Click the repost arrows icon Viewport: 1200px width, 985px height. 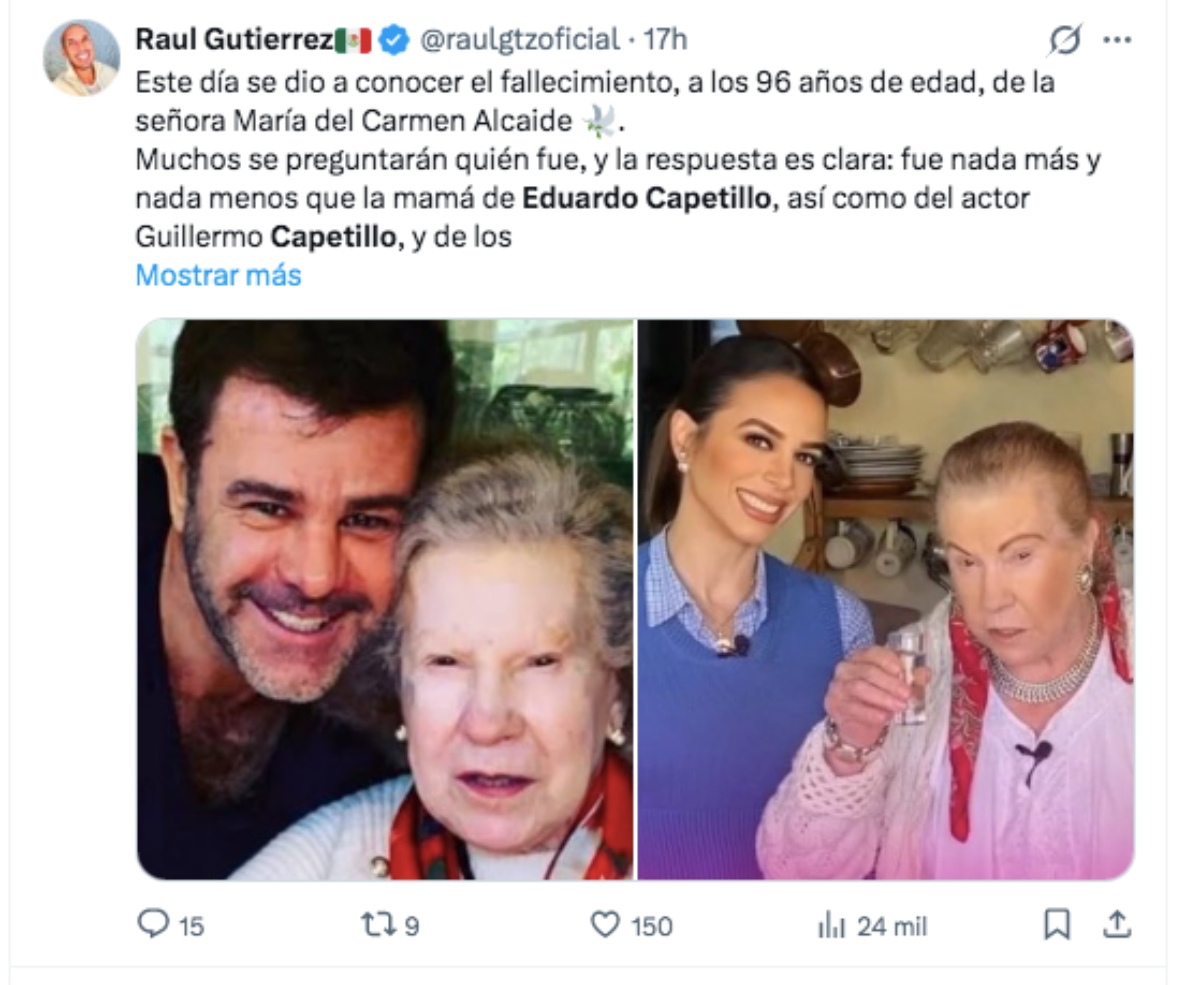[378, 925]
